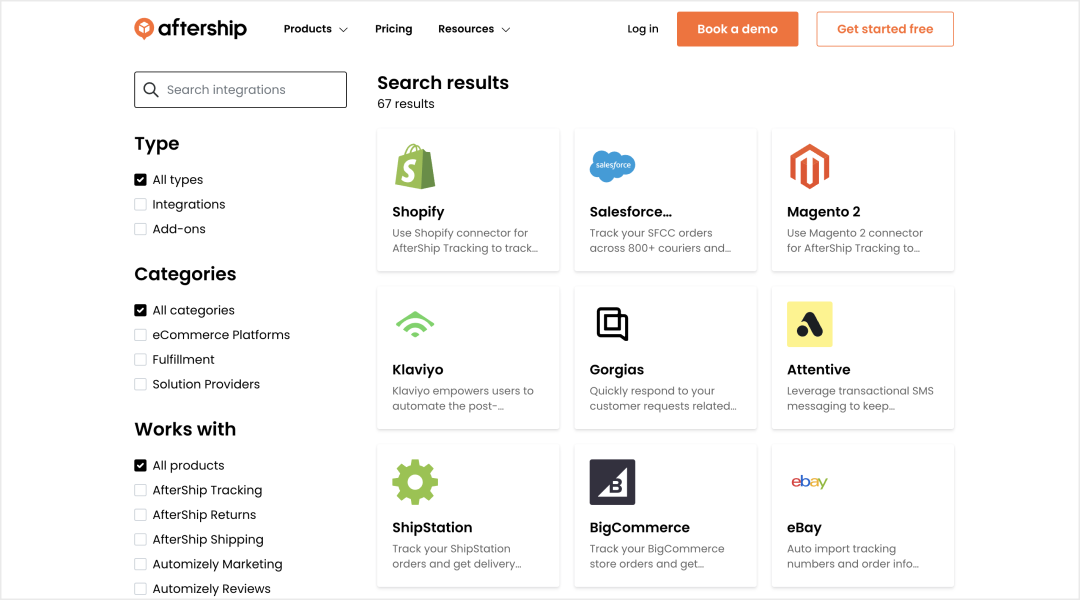This screenshot has height=600, width=1080.
Task: Expand the Products dropdown menu
Action: (x=315, y=29)
